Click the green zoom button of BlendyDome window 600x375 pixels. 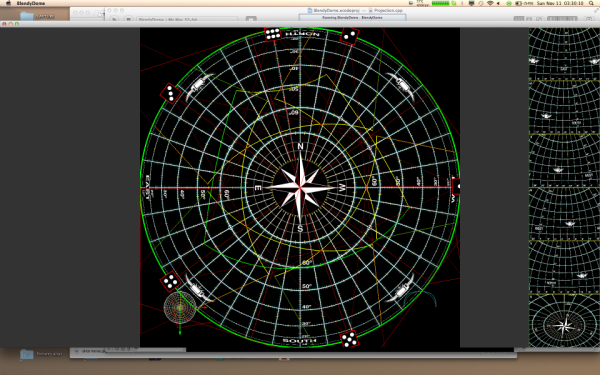17,24
